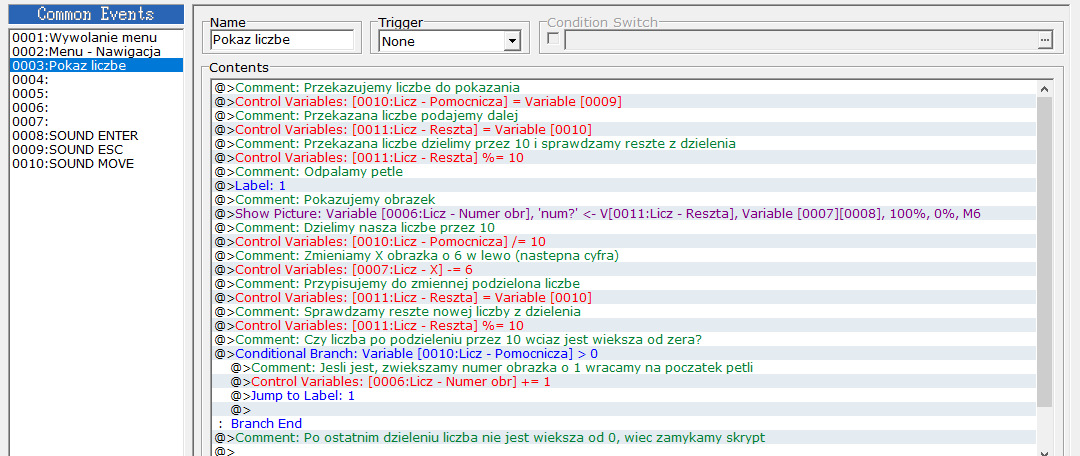
Task: Select comment Przekazana liczbe podajemy dalej
Action: tap(623, 116)
